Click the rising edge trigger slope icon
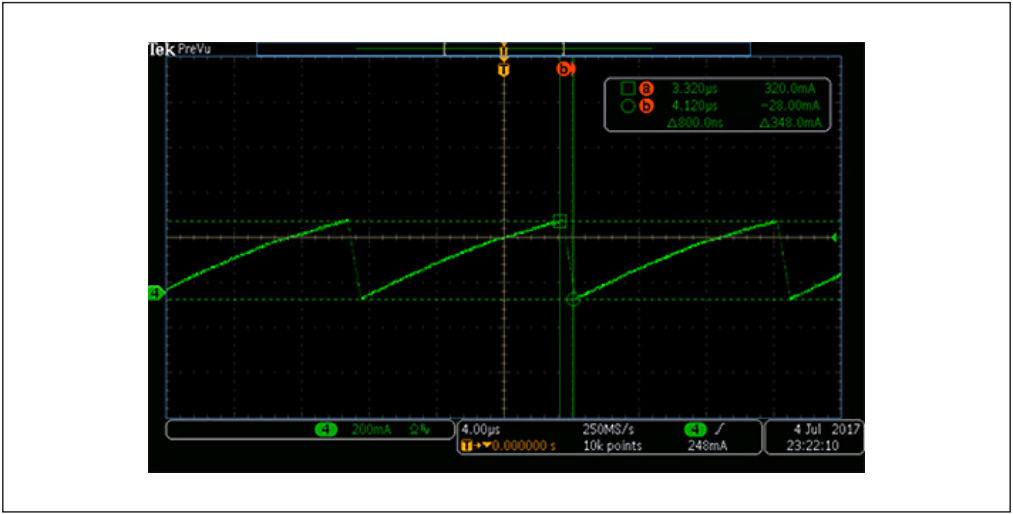The width and height of the screenshot is (1013, 514). [722, 429]
